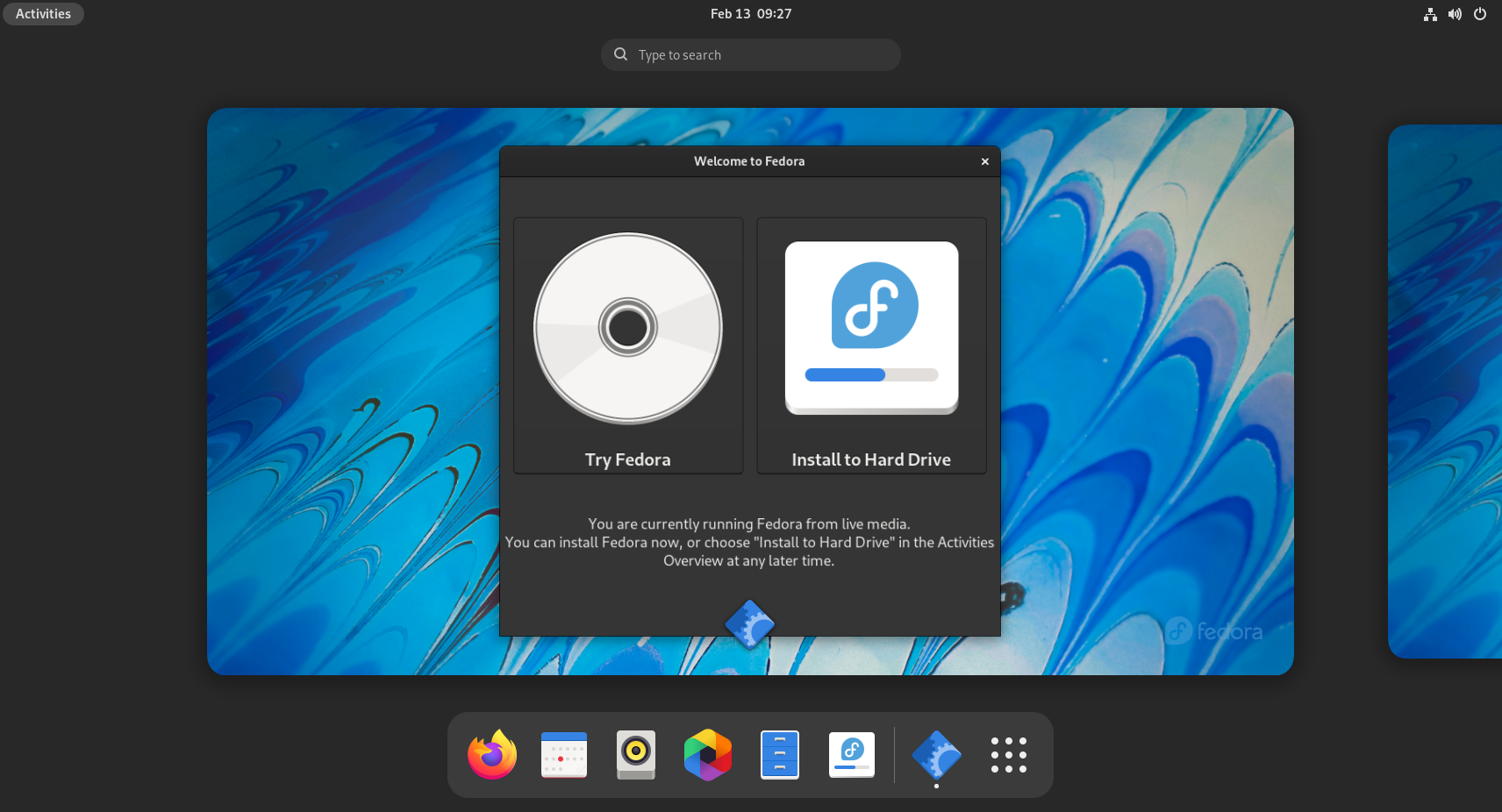Click the power icon in the top bar

tap(1480, 14)
